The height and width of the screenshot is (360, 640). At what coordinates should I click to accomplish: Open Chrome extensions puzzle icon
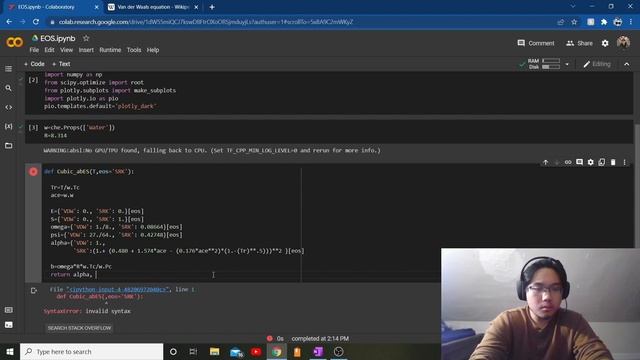(604, 22)
